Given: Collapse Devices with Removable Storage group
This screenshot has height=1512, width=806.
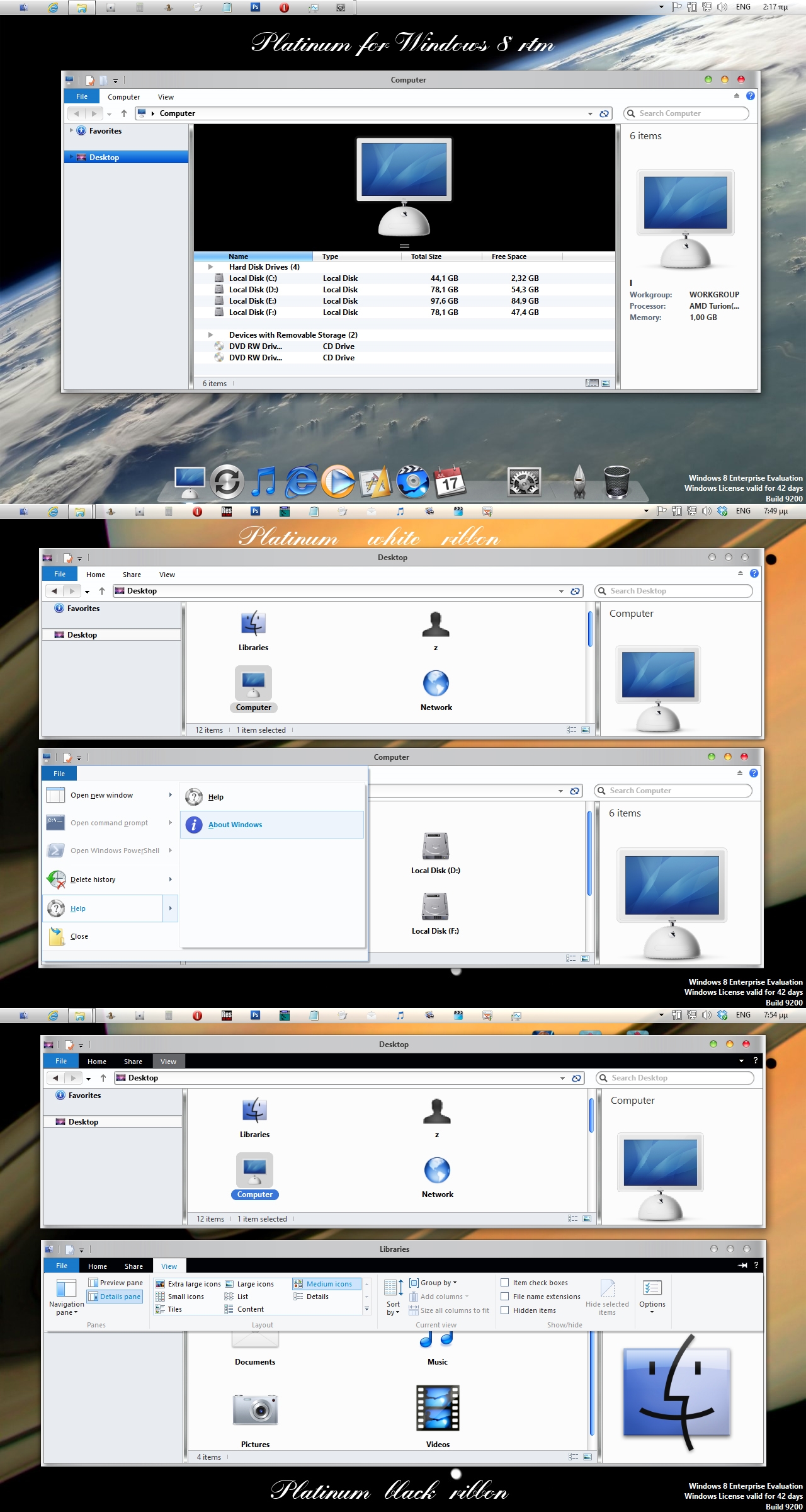Looking at the screenshot, I should tap(210, 335).
